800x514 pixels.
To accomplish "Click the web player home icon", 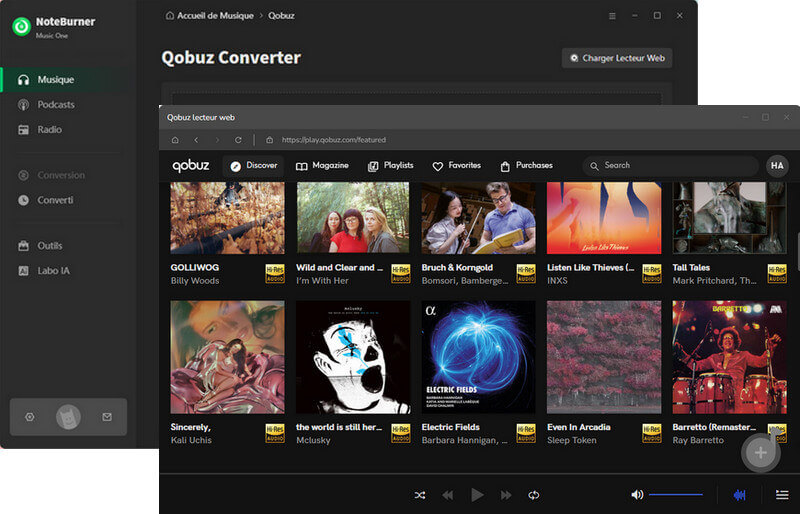I will point(175,140).
